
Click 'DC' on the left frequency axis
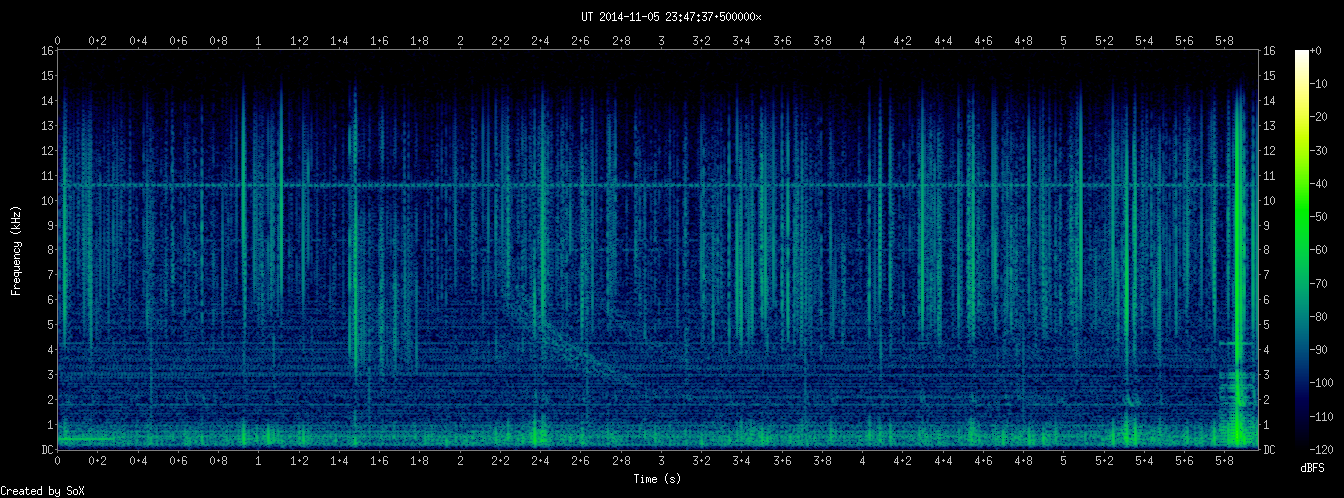[47, 450]
